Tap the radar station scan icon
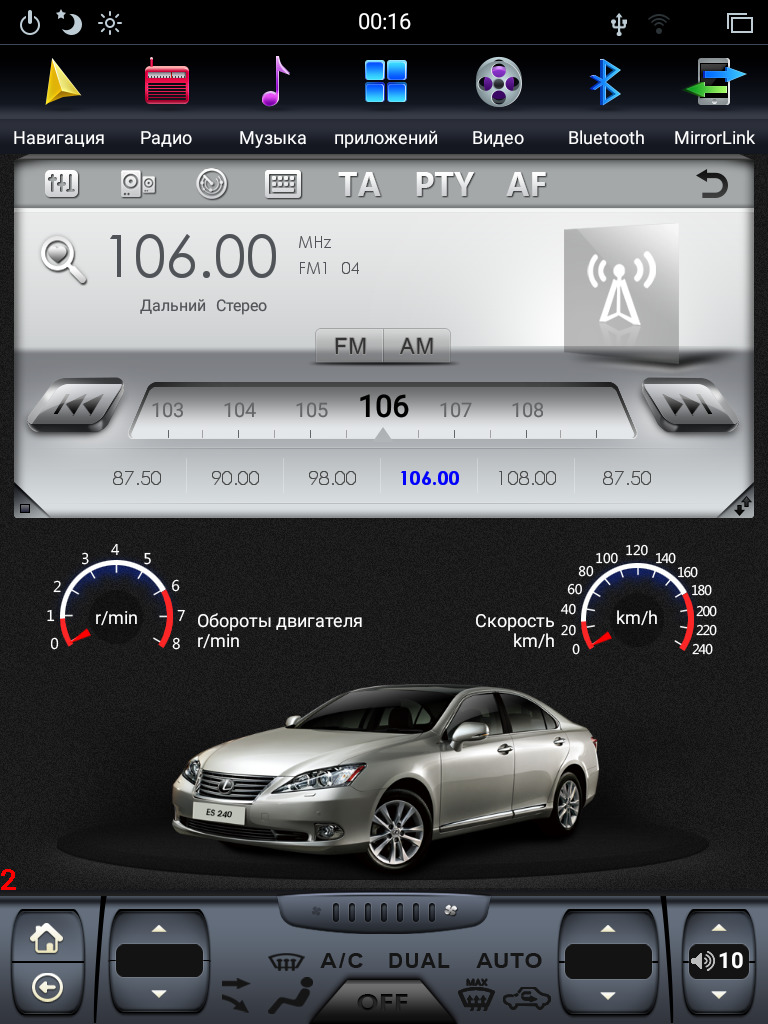This screenshot has height=1024, width=768. pyautogui.click(x=212, y=184)
